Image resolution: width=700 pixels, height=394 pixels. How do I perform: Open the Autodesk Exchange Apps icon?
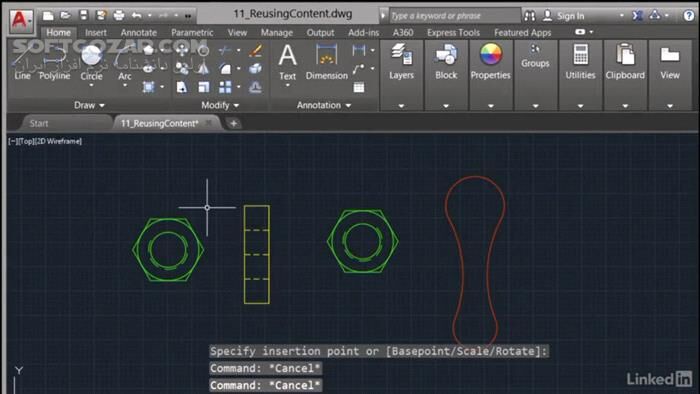637,16
